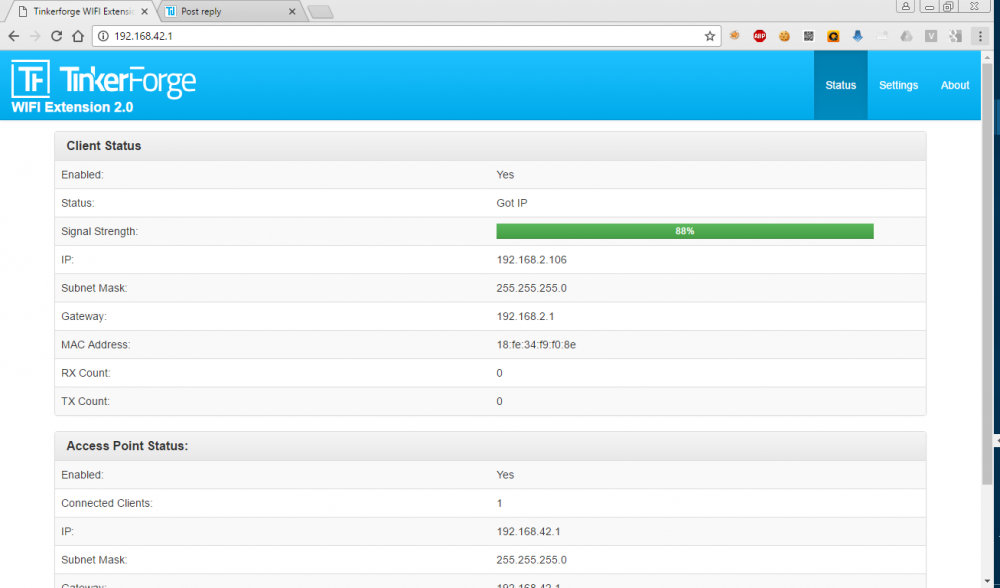Image resolution: width=1000 pixels, height=588 pixels.
Task: Go to the browser home page
Action: 77,36
